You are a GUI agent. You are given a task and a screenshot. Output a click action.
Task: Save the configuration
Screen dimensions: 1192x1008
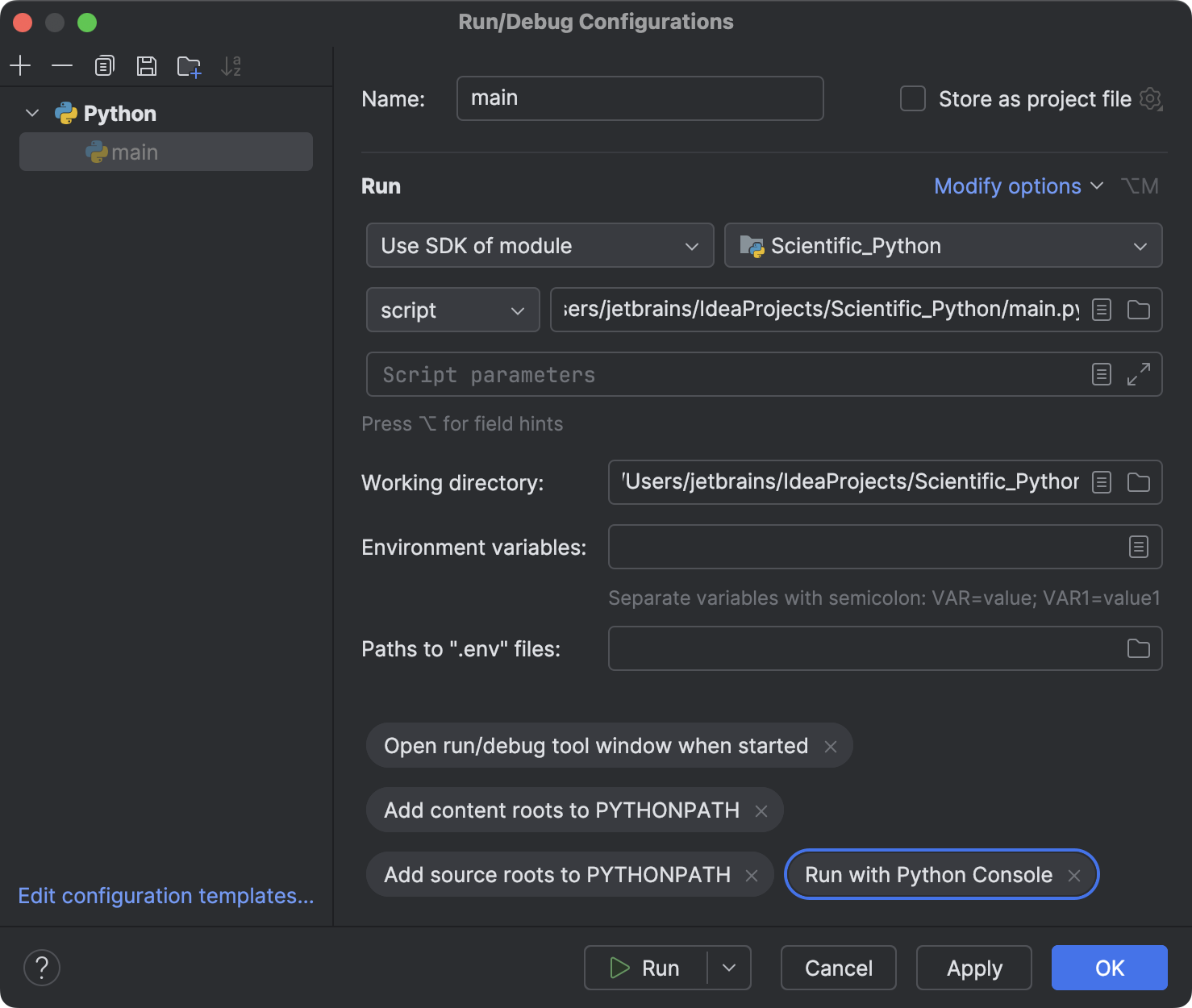146,65
